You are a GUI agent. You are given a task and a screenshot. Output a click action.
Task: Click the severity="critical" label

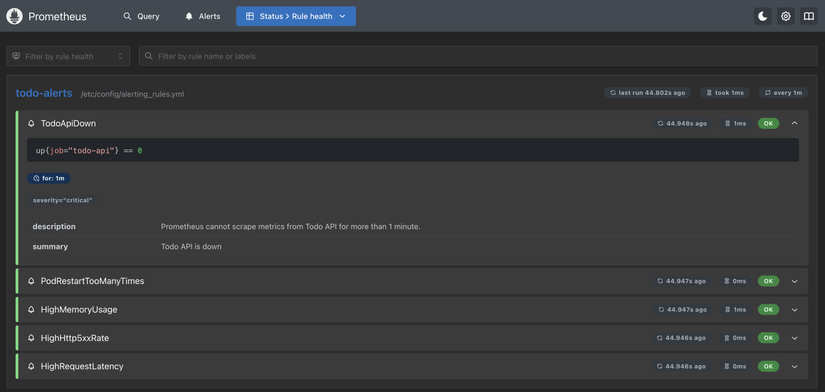pyautogui.click(x=63, y=200)
